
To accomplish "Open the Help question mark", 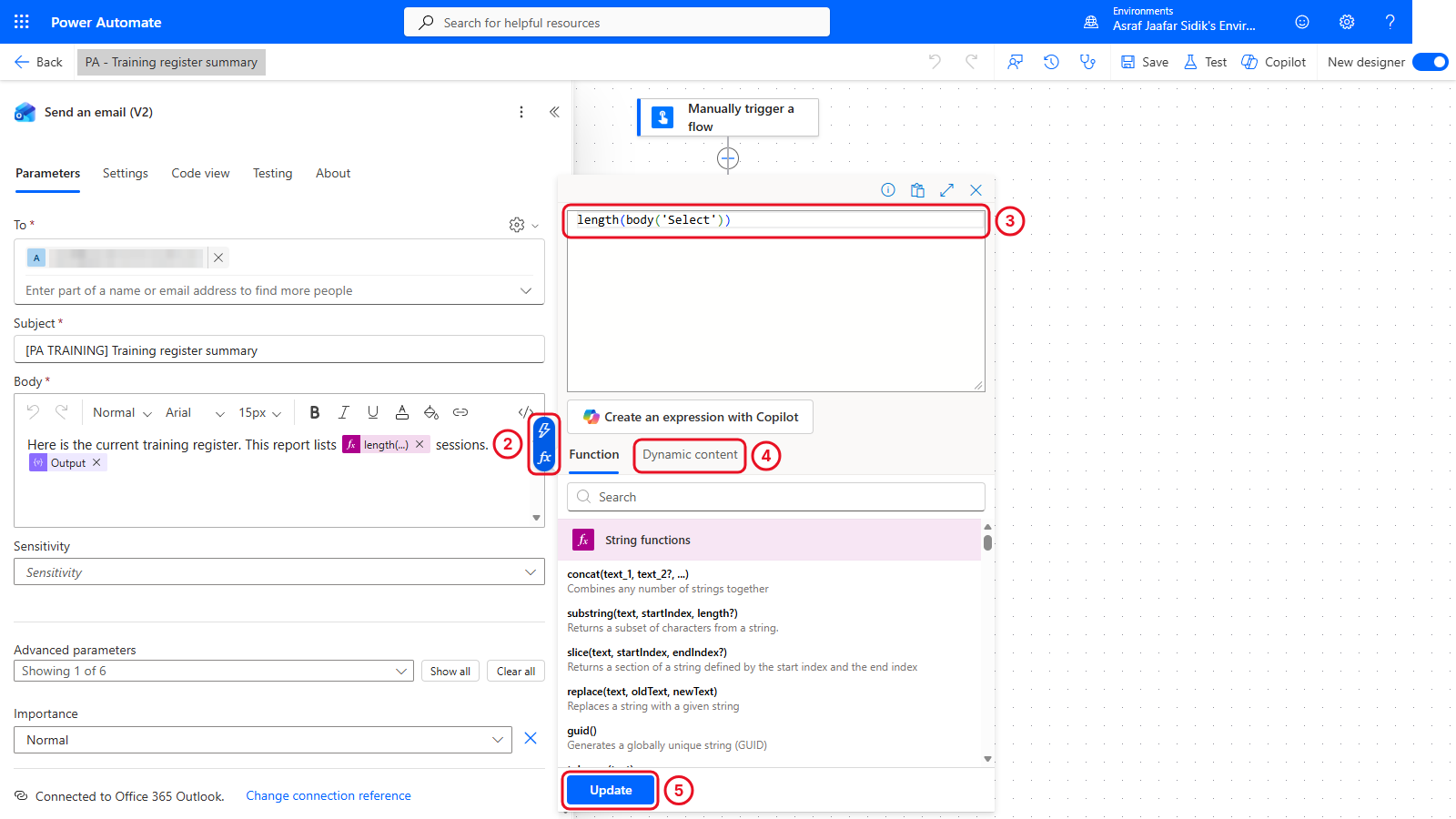I will [1390, 22].
